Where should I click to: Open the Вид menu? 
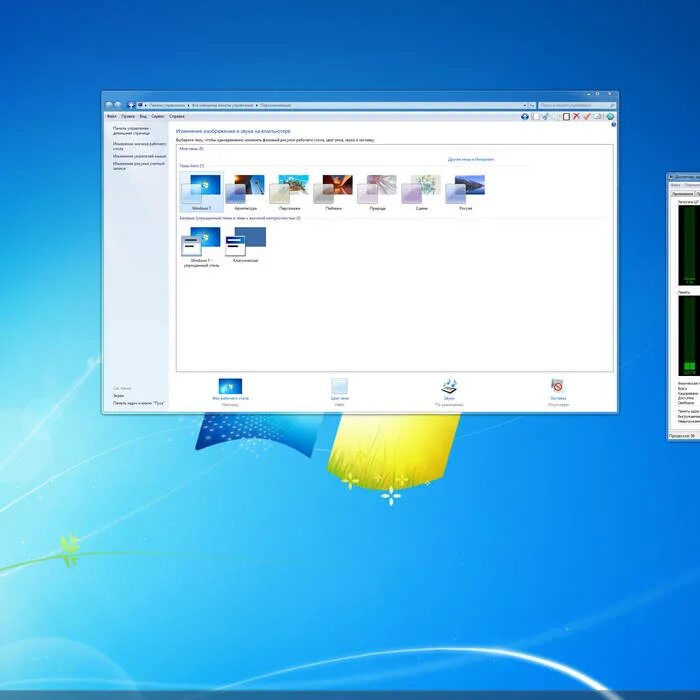click(x=143, y=116)
